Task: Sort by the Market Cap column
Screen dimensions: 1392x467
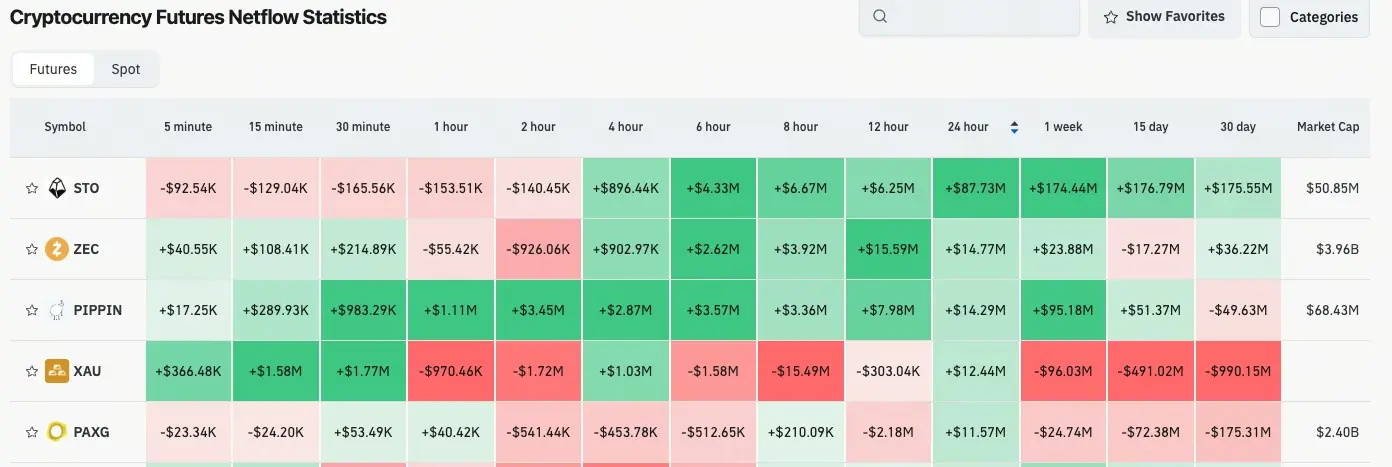Action: click(1328, 127)
